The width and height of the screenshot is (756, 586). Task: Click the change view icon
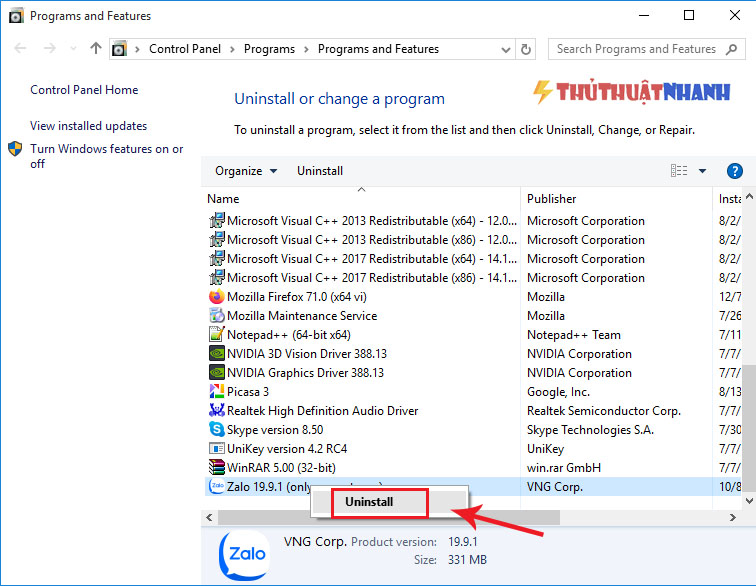[679, 171]
